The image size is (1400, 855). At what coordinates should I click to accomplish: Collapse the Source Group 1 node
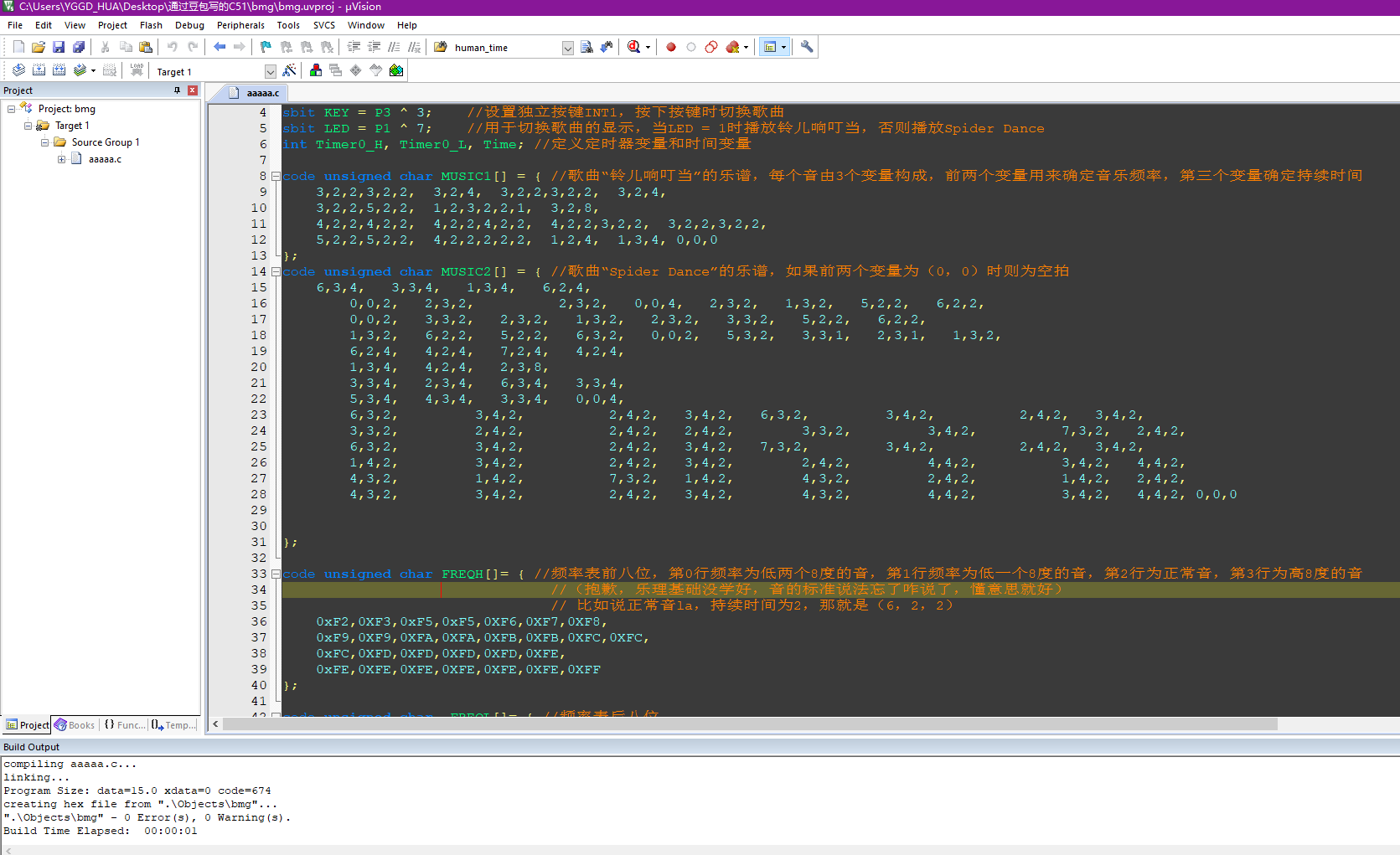coord(44,142)
